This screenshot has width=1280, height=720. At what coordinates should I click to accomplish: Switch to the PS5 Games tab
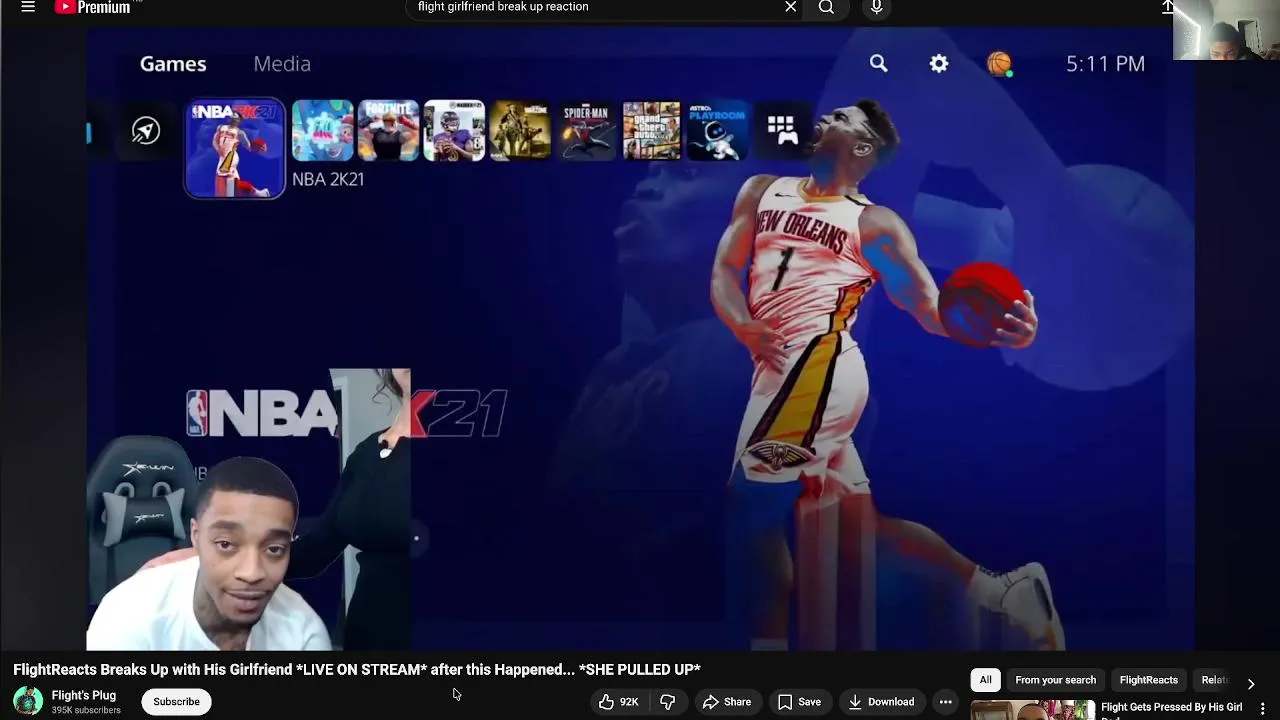[x=173, y=64]
